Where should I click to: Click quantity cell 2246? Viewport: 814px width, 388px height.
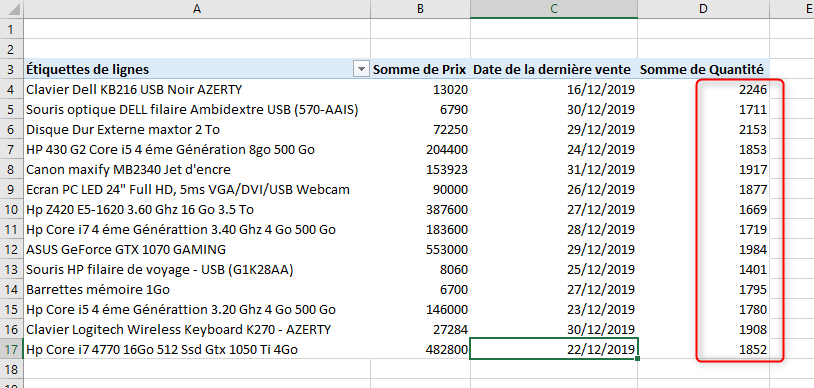click(703, 89)
